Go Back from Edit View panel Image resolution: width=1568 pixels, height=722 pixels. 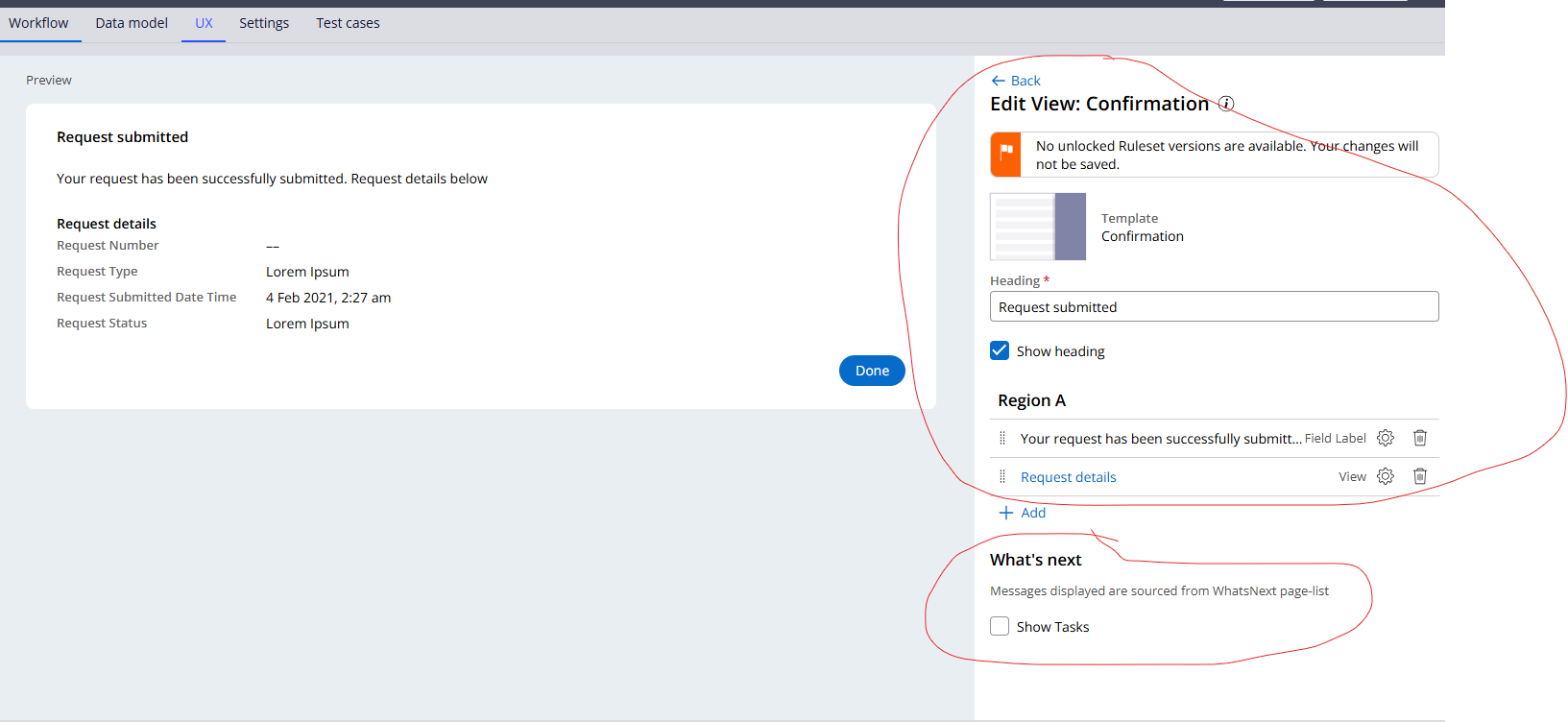pos(1016,81)
